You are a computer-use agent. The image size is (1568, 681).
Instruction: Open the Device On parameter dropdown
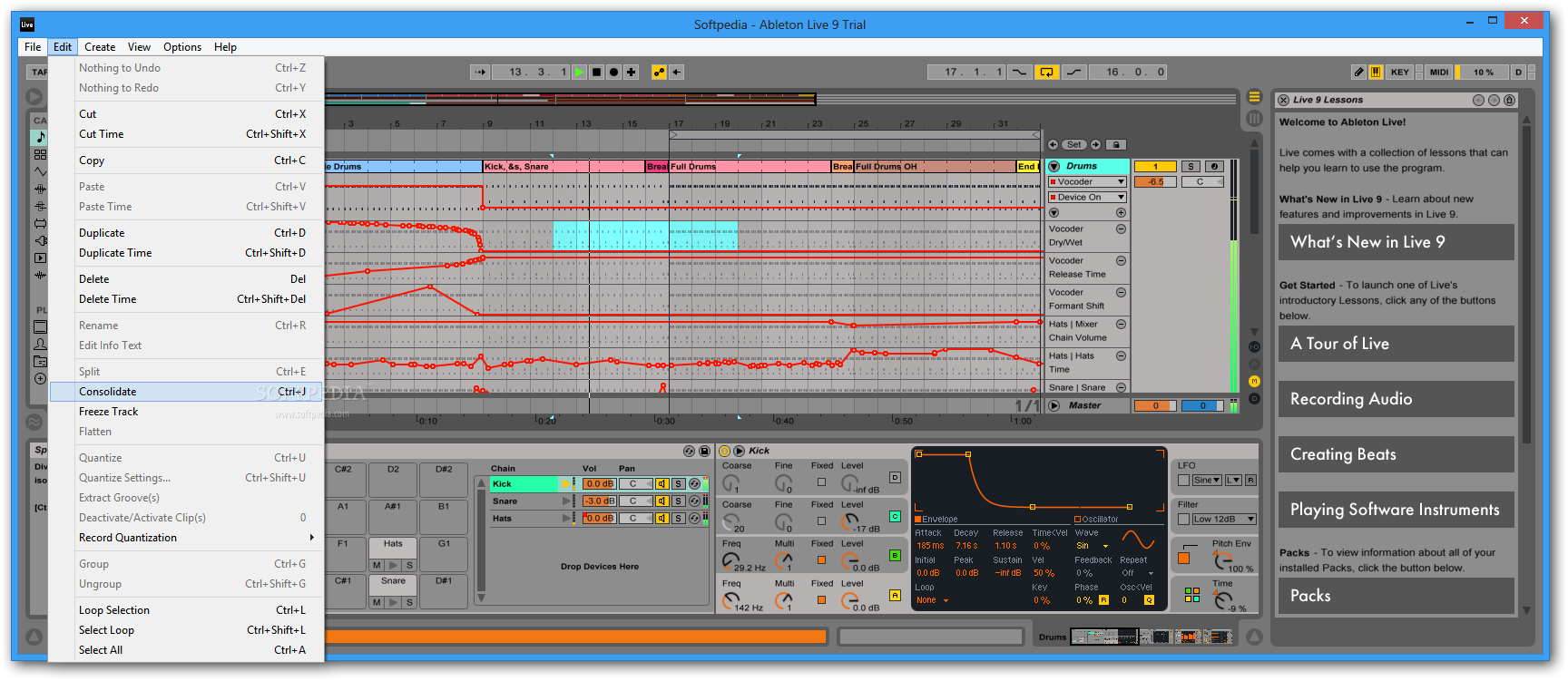pos(1087,198)
